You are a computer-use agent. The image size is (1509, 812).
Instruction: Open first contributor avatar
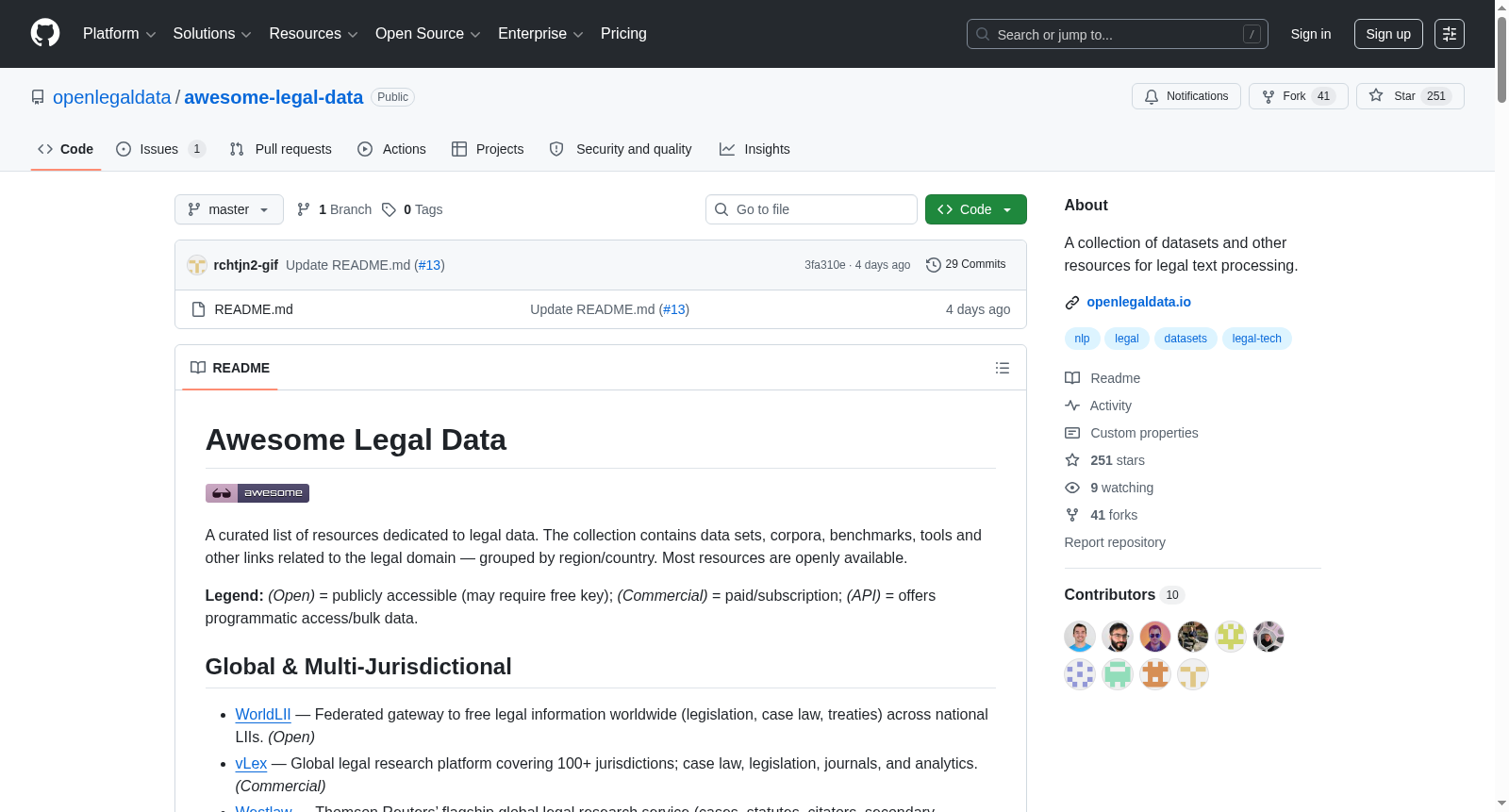(1080, 637)
